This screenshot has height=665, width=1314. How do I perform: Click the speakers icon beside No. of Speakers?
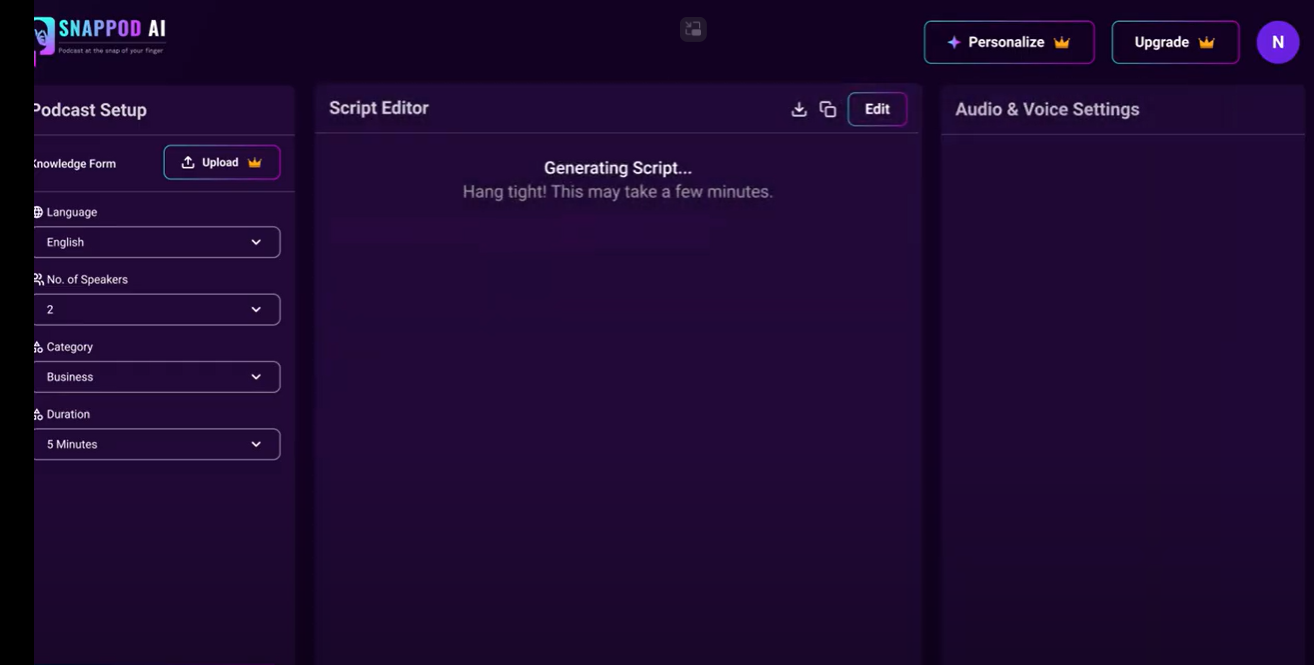pos(37,279)
